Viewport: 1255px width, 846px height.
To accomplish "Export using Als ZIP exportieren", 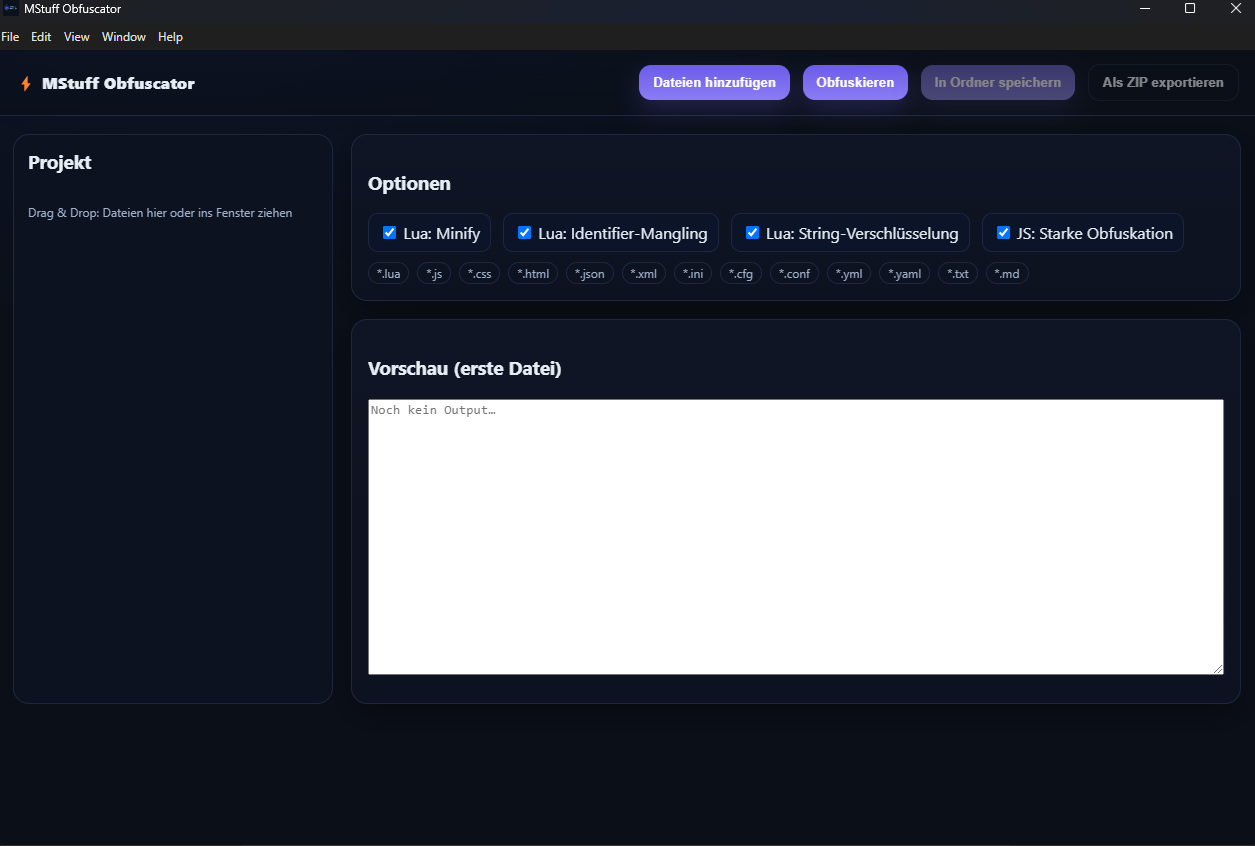I will 1162,83.
